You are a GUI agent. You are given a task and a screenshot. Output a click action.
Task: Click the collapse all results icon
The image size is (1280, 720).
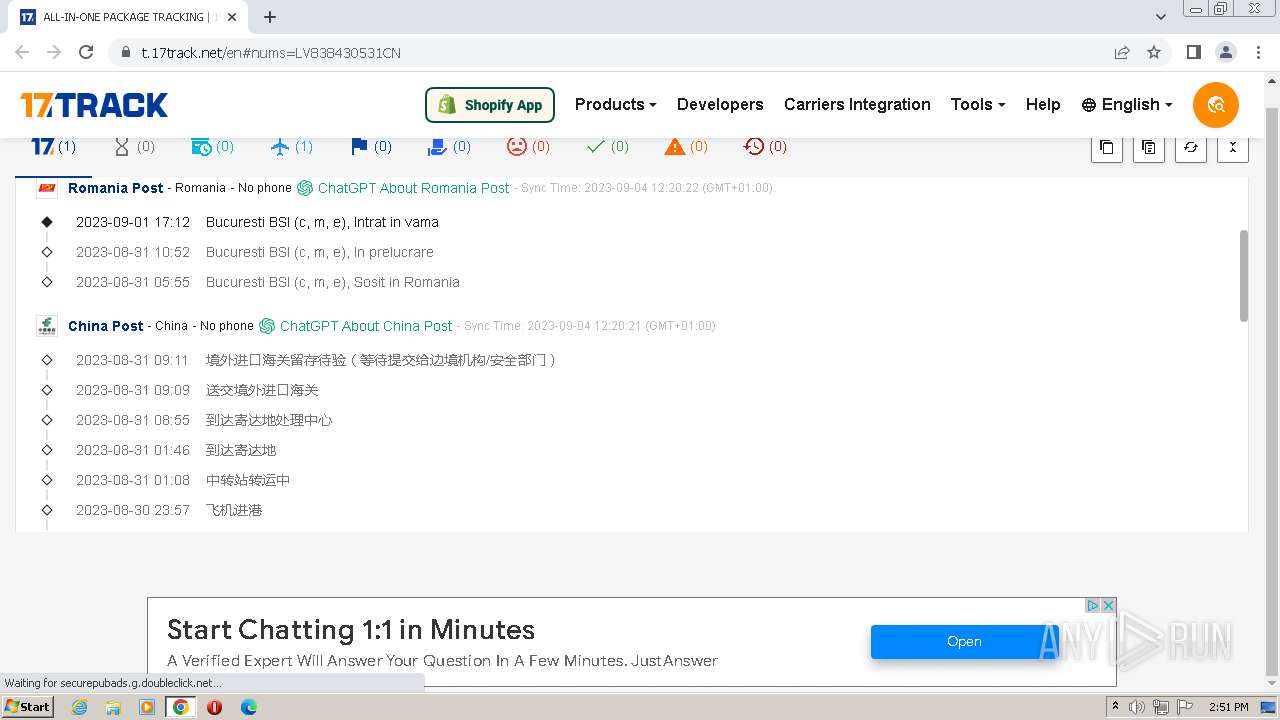point(1232,147)
